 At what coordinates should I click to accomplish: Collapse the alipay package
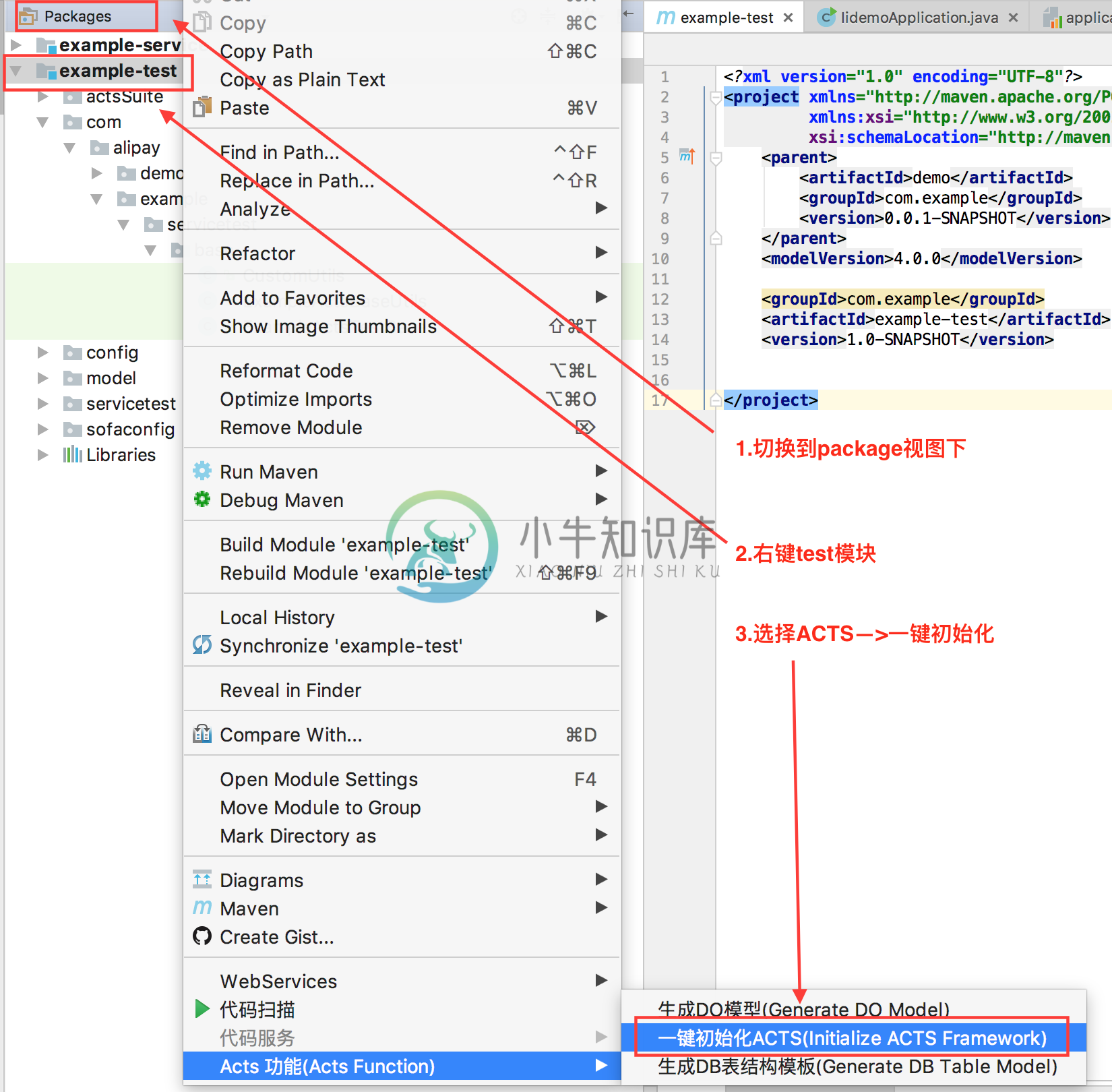click(x=69, y=148)
